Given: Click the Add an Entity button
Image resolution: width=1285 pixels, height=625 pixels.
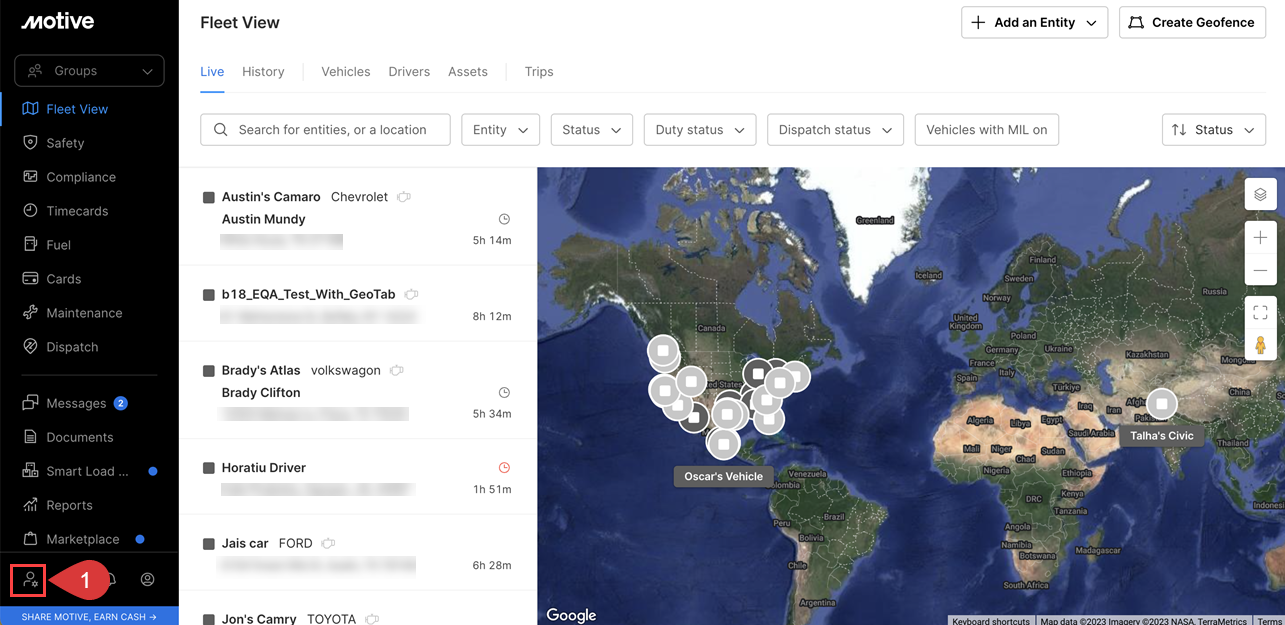Looking at the screenshot, I should [1034, 23].
